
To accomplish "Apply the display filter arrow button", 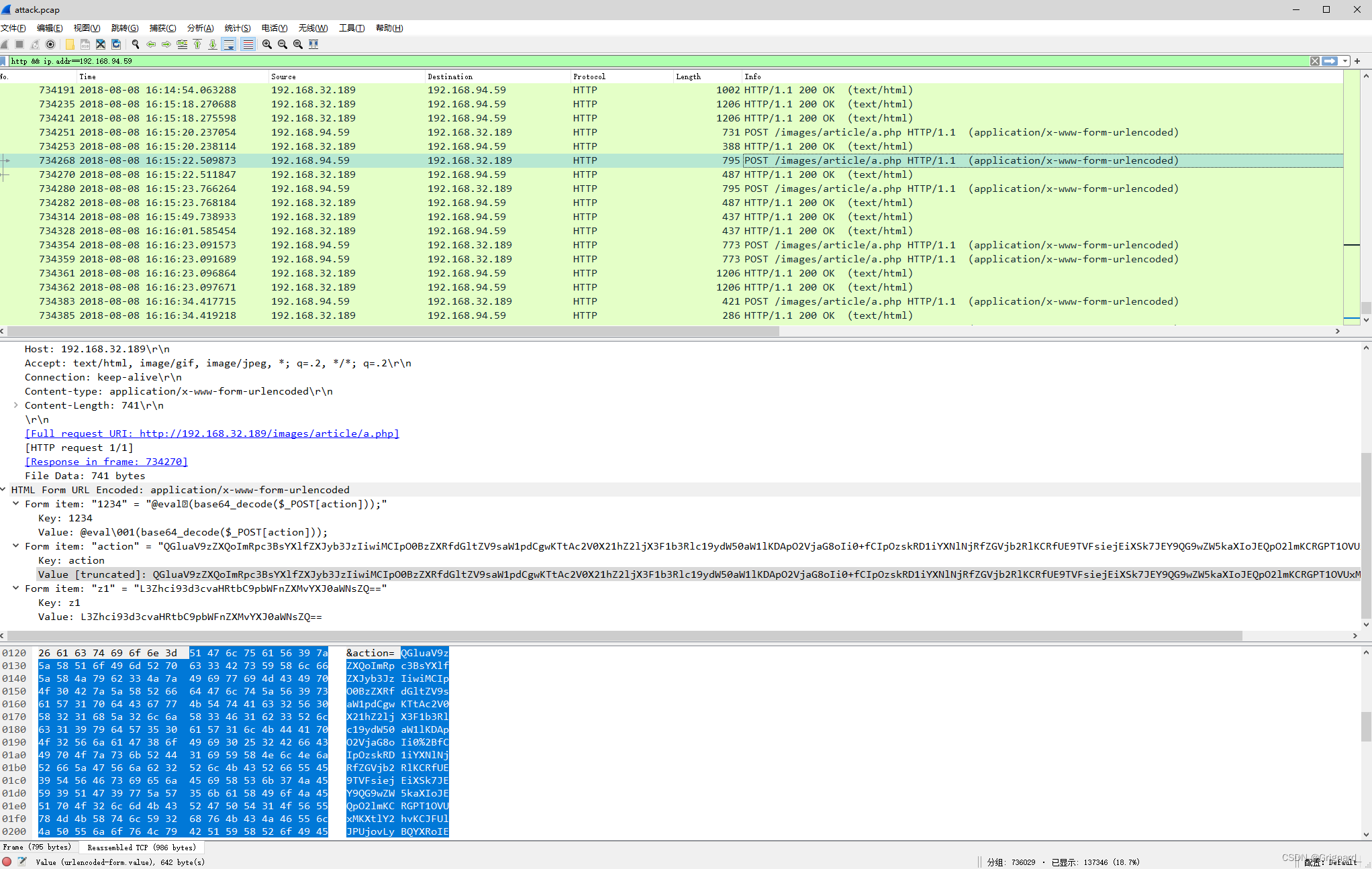I will click(1330, 61).
